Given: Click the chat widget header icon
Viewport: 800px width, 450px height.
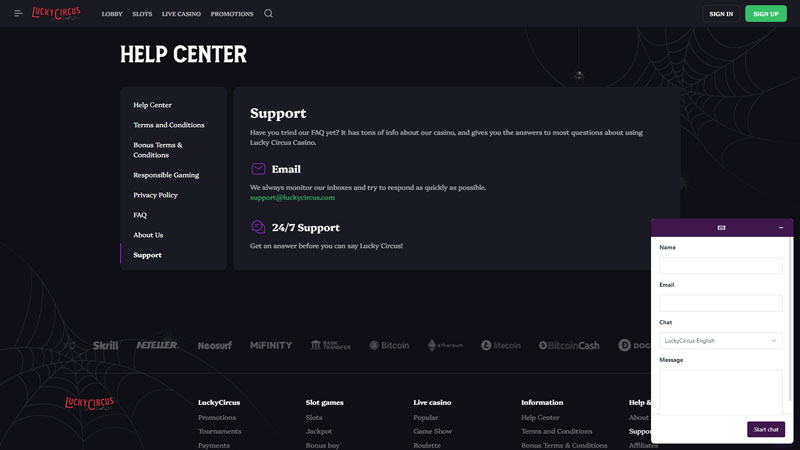Looking at the screenshot, I should coord(721,228).
